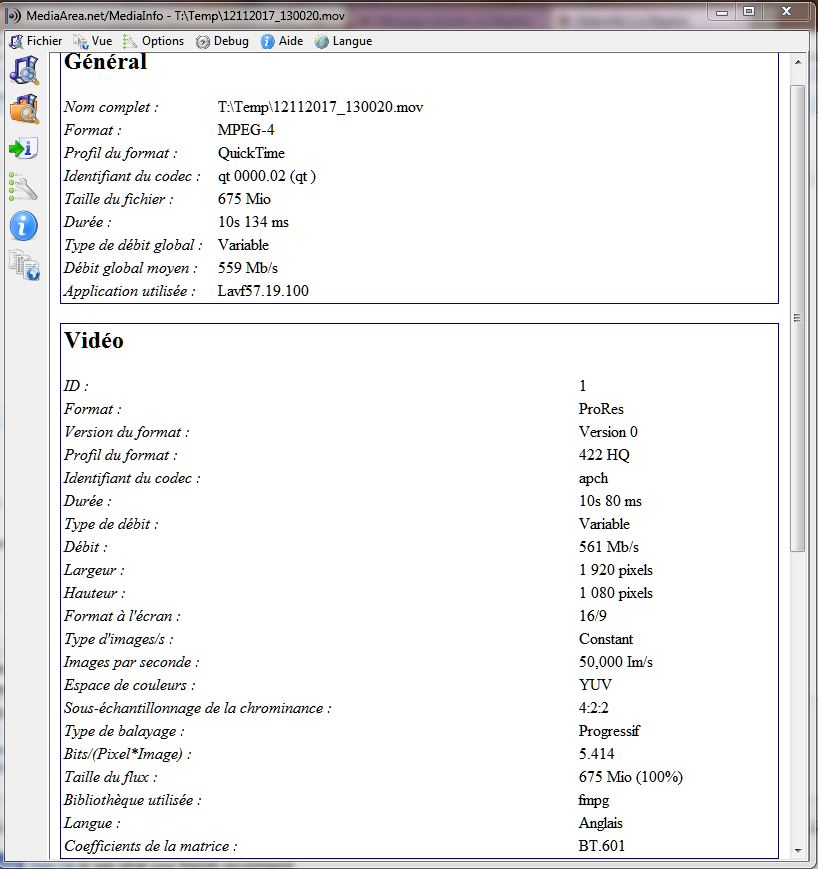Open Preferences via the wrench sidebar icon
This screenshot has width=818, height=869.
tap(23, 186)
